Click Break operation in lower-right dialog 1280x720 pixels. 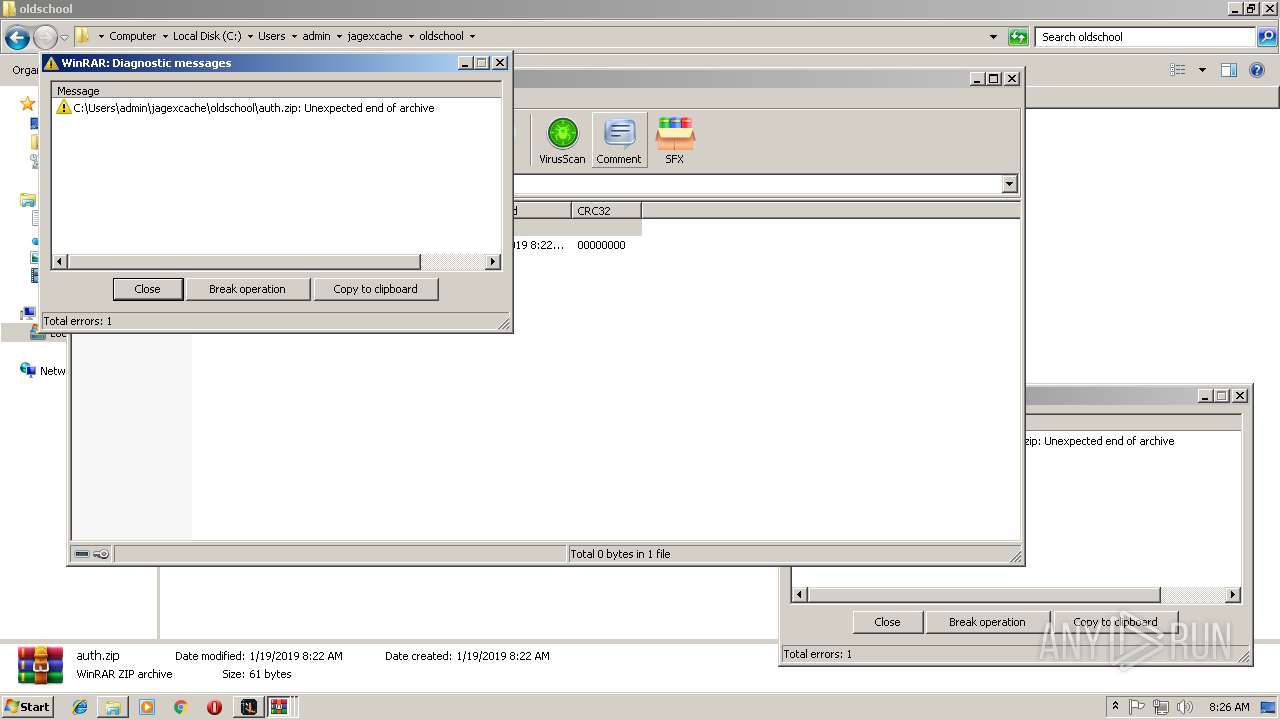[x=987, y=622]
